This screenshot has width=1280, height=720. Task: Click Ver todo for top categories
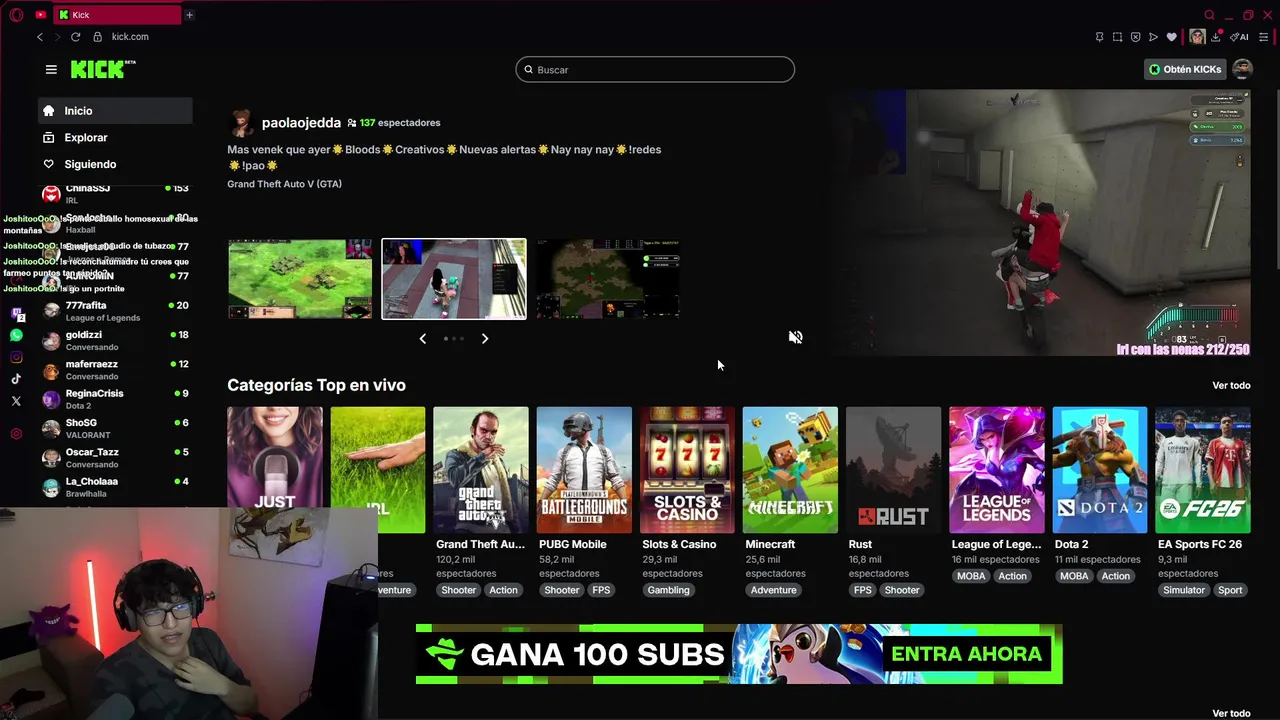[x=1231, y=385]
